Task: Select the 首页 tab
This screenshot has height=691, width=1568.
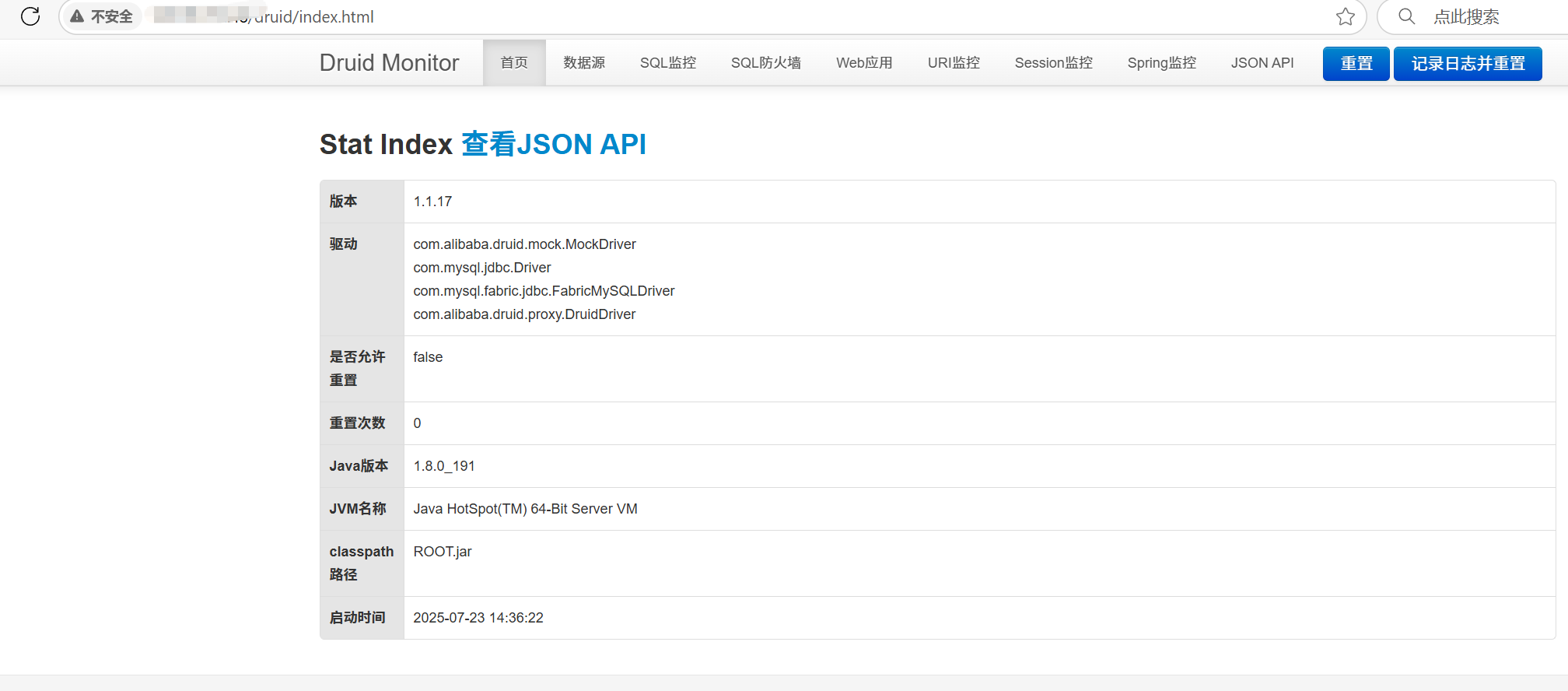Action: pos(514,62)
